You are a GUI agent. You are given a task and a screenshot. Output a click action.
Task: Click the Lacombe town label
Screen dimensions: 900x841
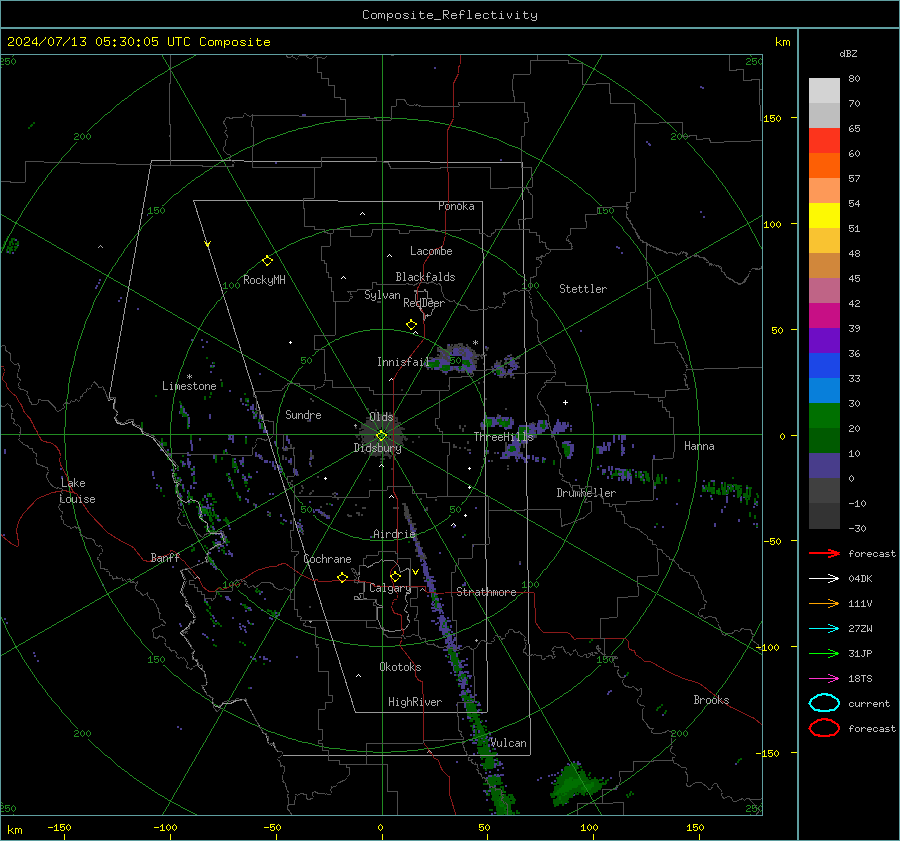click(x=431, y=251)
